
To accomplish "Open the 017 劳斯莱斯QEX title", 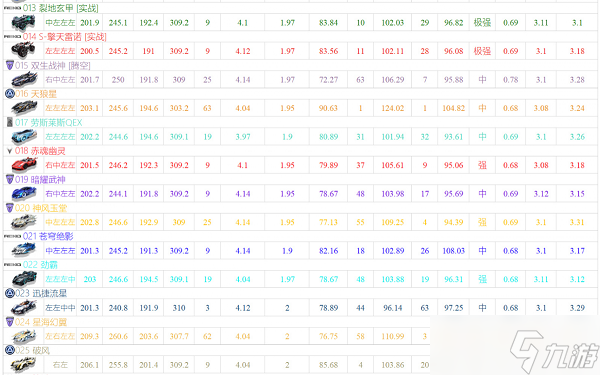I will (49, 122).
